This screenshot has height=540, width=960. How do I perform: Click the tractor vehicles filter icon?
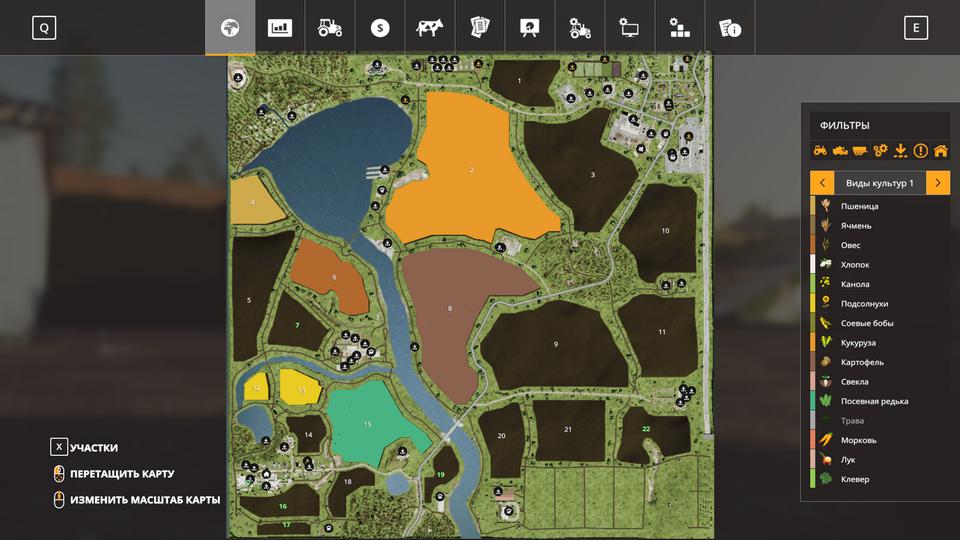(x=820, y=151)
